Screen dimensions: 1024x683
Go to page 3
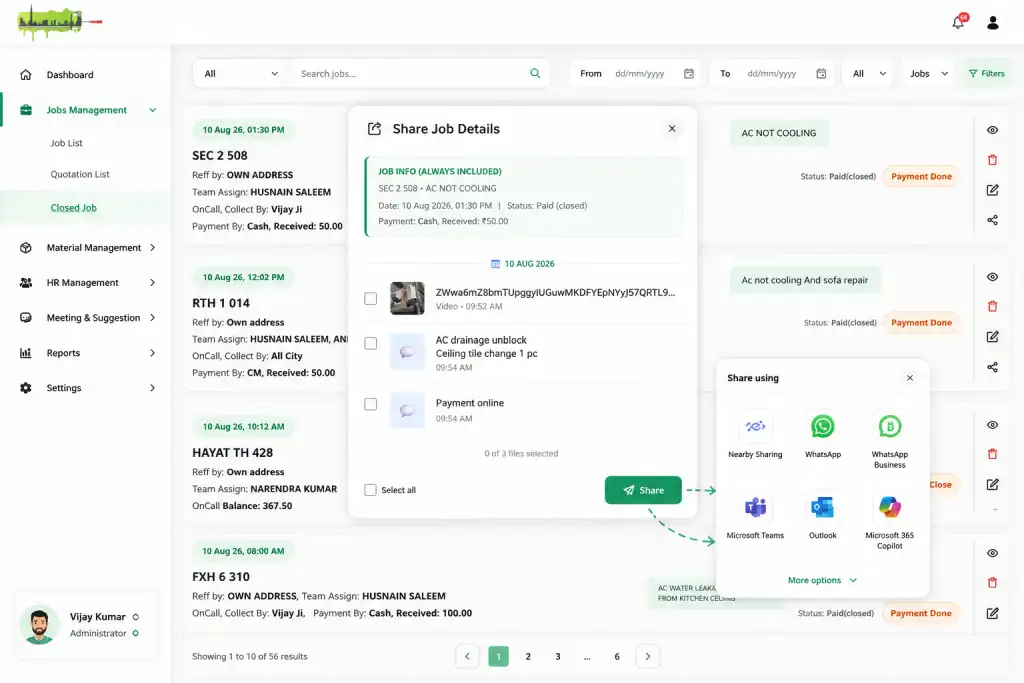click(558, 656)
